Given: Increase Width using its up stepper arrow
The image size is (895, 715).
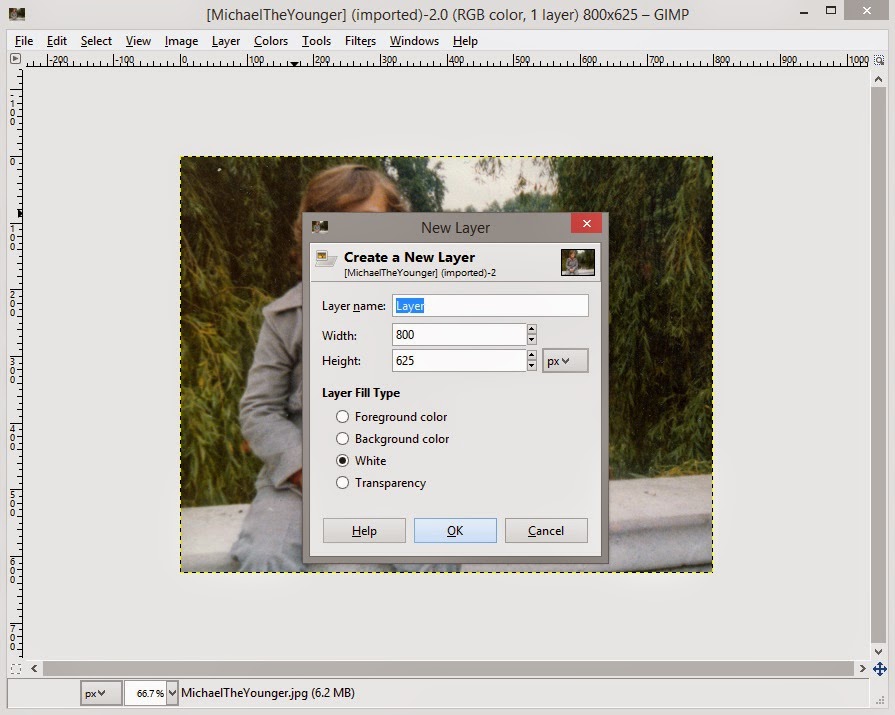Looking at the screenshot, I should pyautogui.click(x=531, y=330).
